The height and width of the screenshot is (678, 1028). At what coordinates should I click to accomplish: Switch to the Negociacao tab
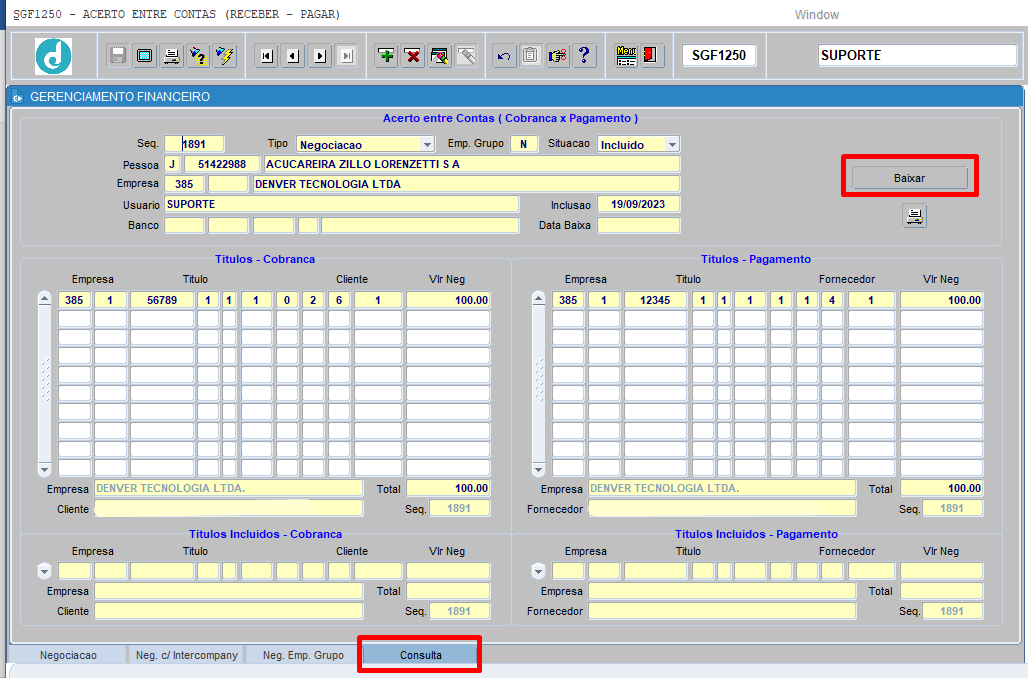pyautogui.click(x=68, y=655)
